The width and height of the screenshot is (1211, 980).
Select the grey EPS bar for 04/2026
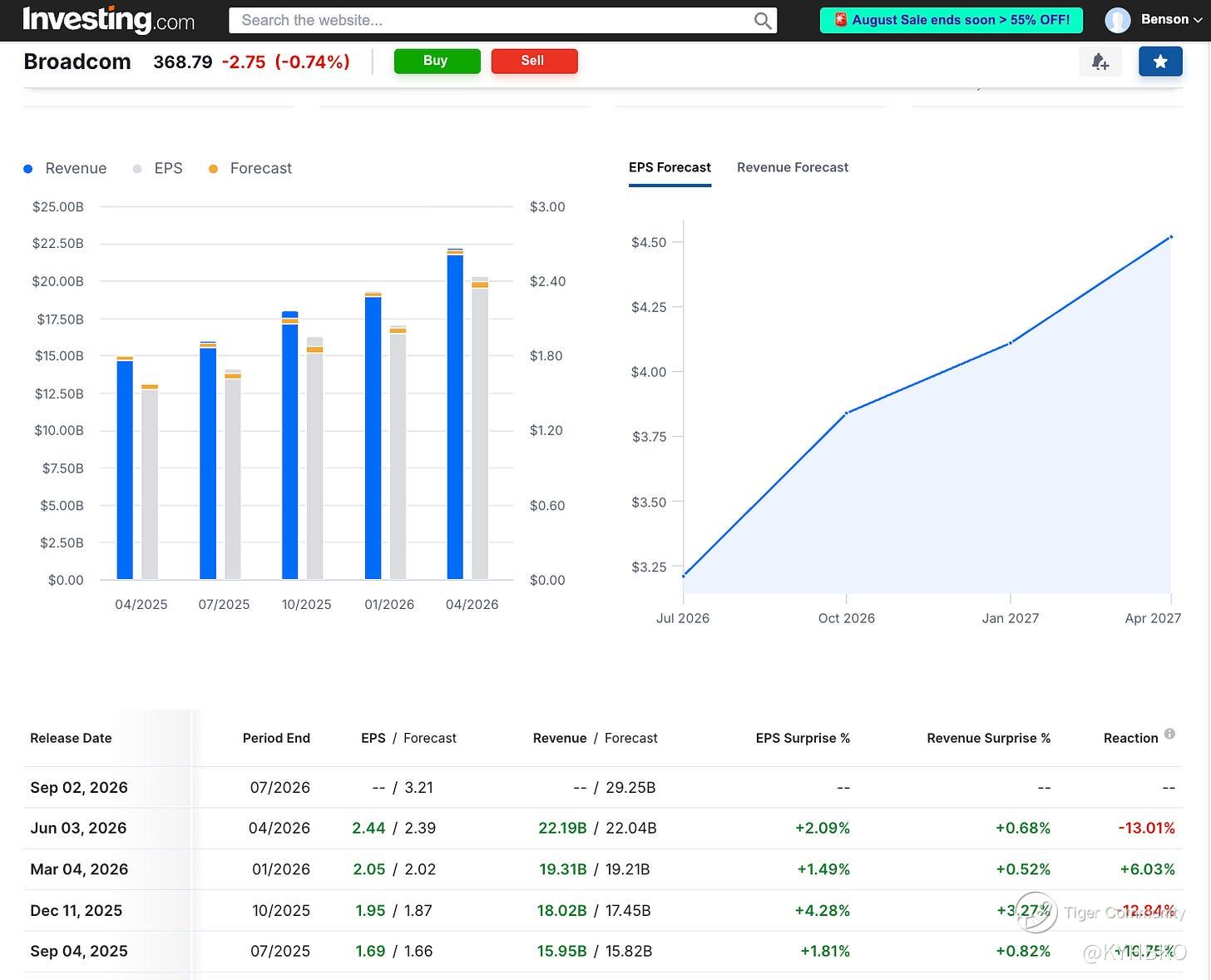point(480,428)
